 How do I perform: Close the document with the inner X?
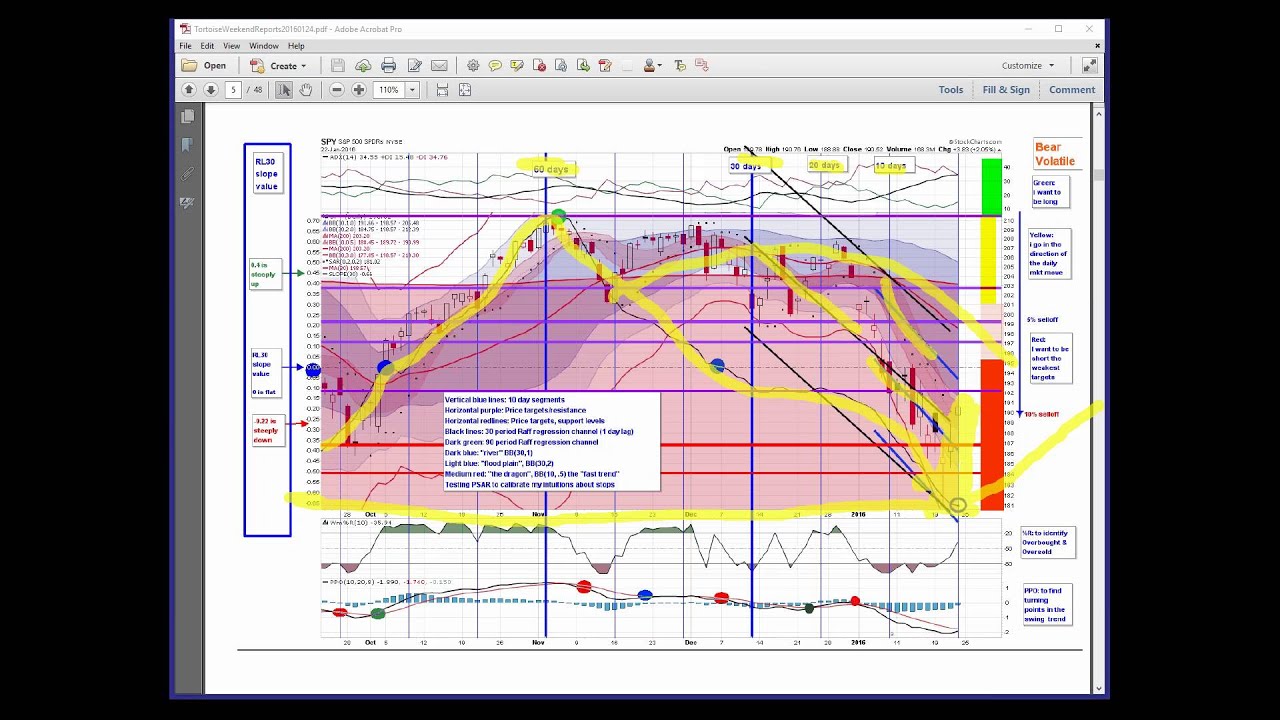tap(1097, 46)
